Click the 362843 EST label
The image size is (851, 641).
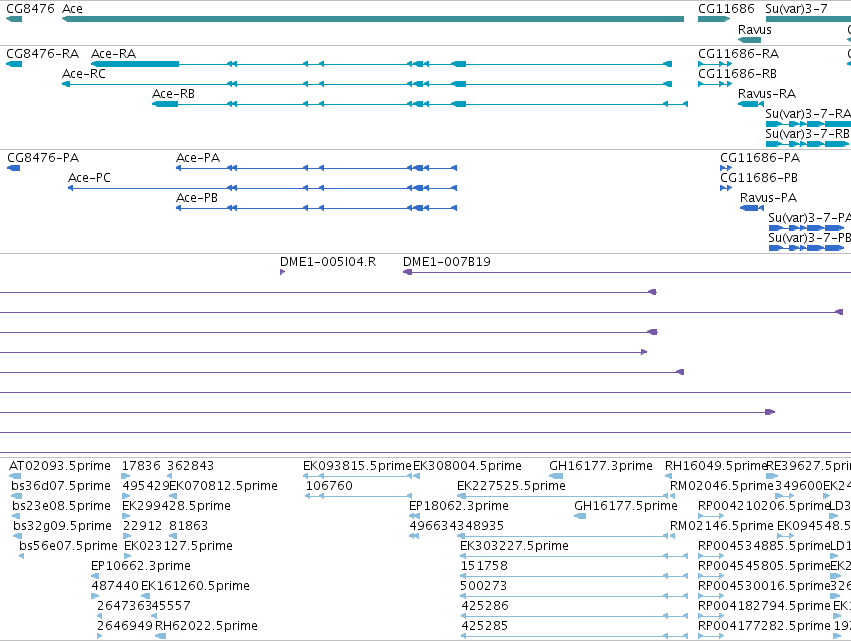coord(190,466)
